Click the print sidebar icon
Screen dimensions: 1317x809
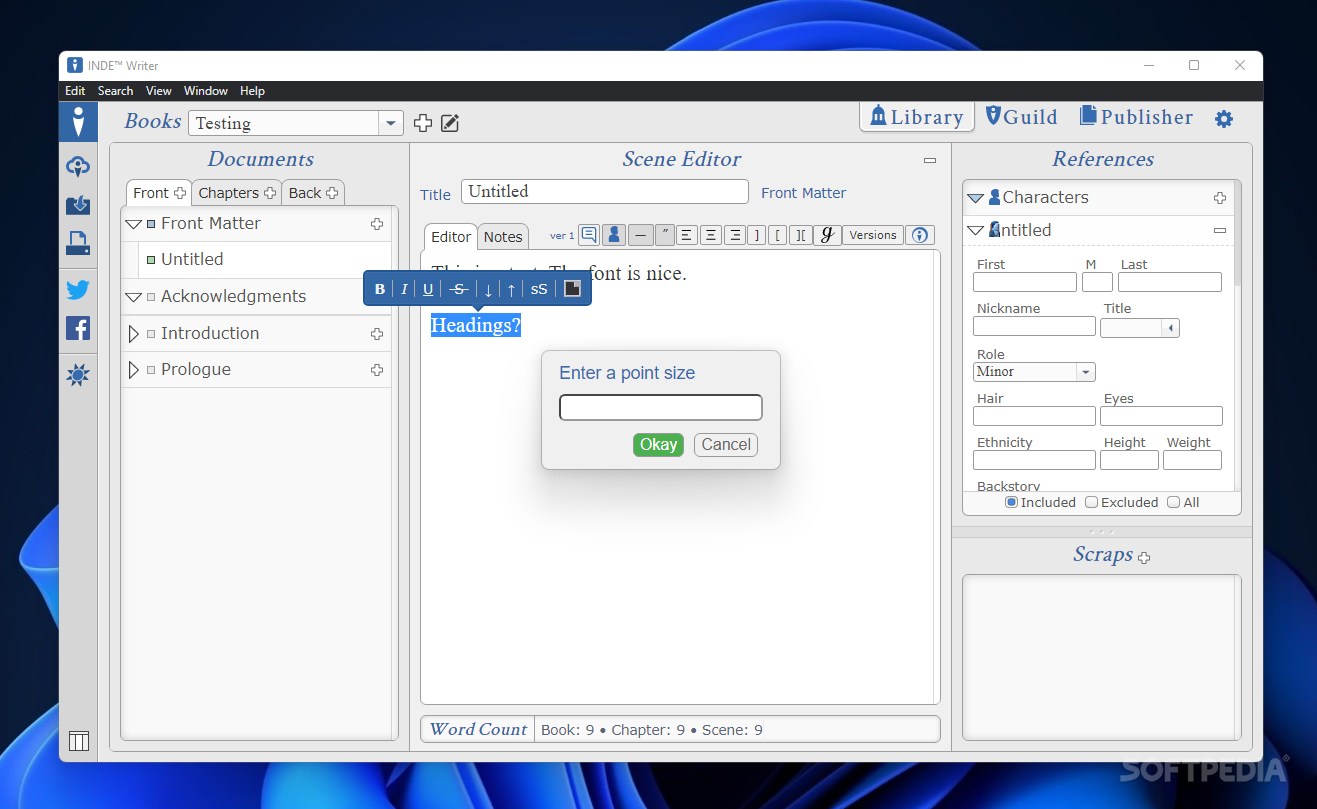point(78,243)
